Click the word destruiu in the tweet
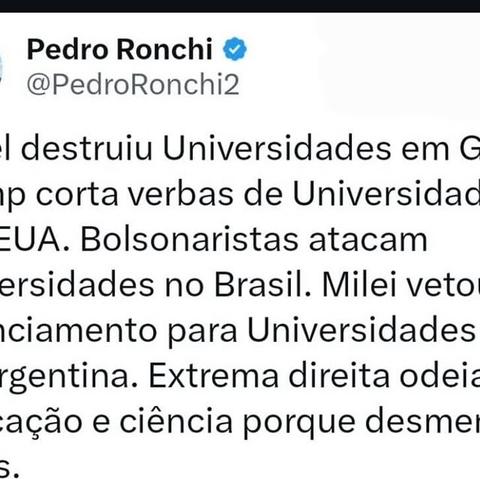Image resolution: width=480 pixels, height=479 pixels. click(x=87, y=149)
